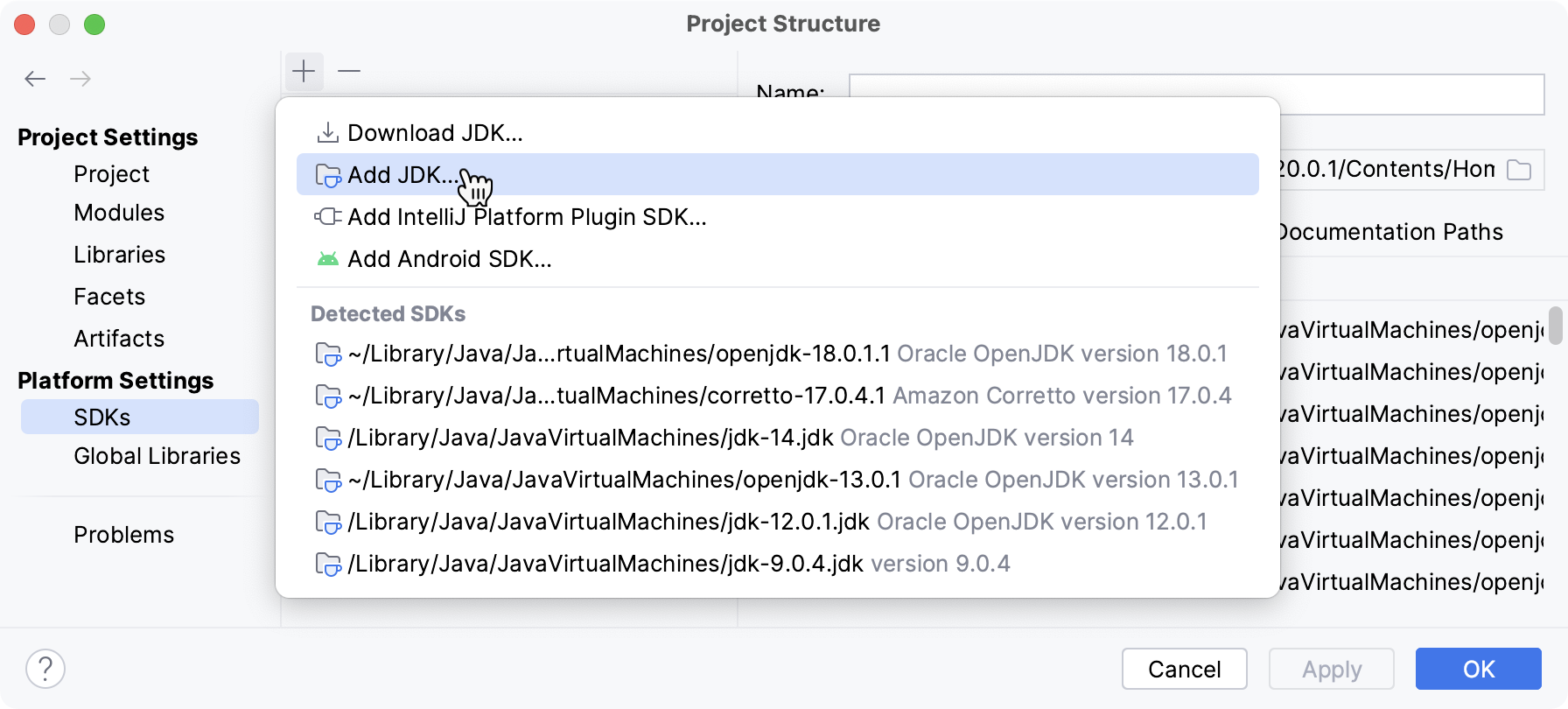The width and height of the screenshot is (1568, 709).
Task: Click the folder icon of the jdk-9.0.4.jdk entry
Action: coord(328,564)
